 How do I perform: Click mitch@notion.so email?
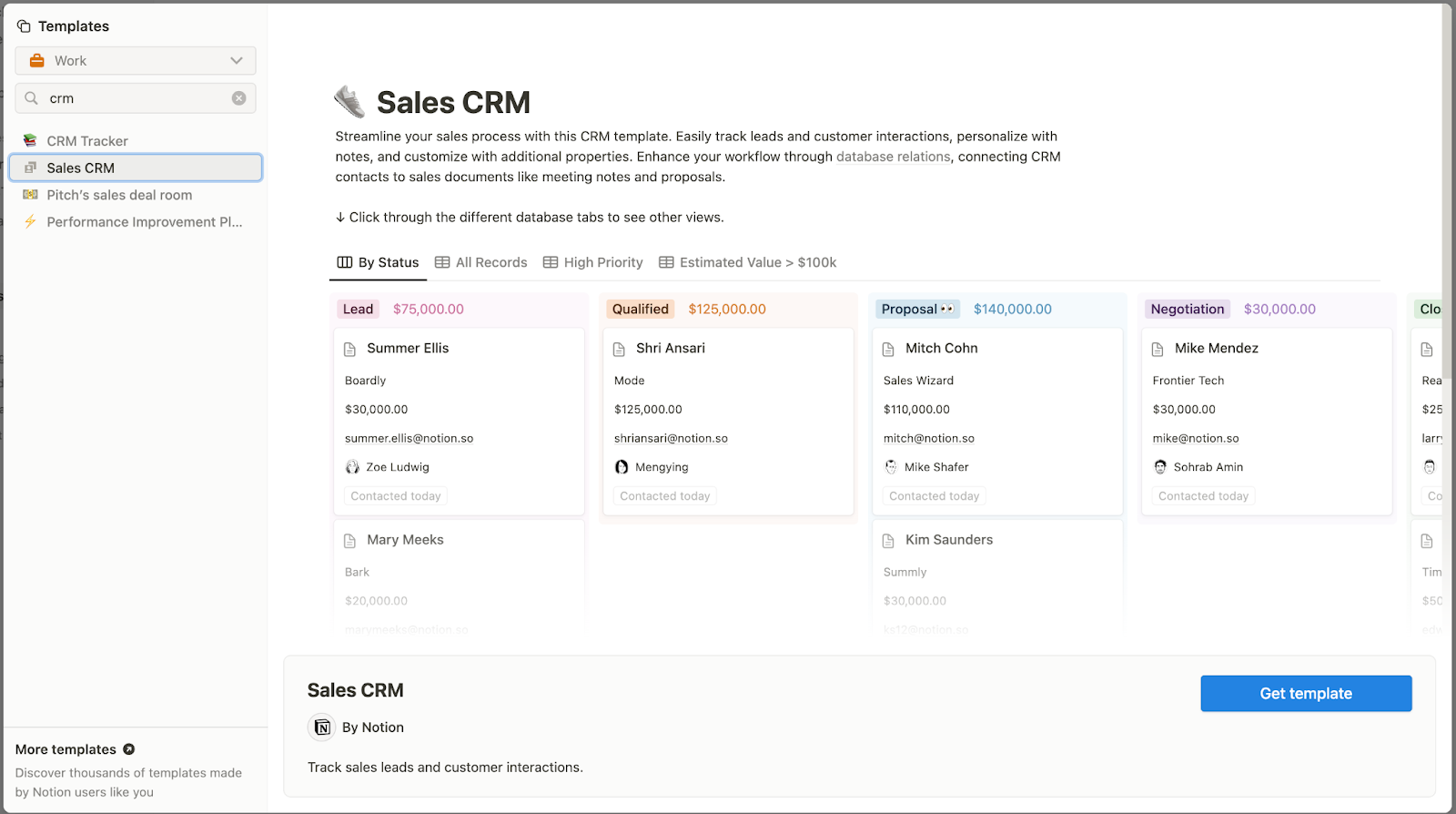pyautogui.click(x=928, y=438)
